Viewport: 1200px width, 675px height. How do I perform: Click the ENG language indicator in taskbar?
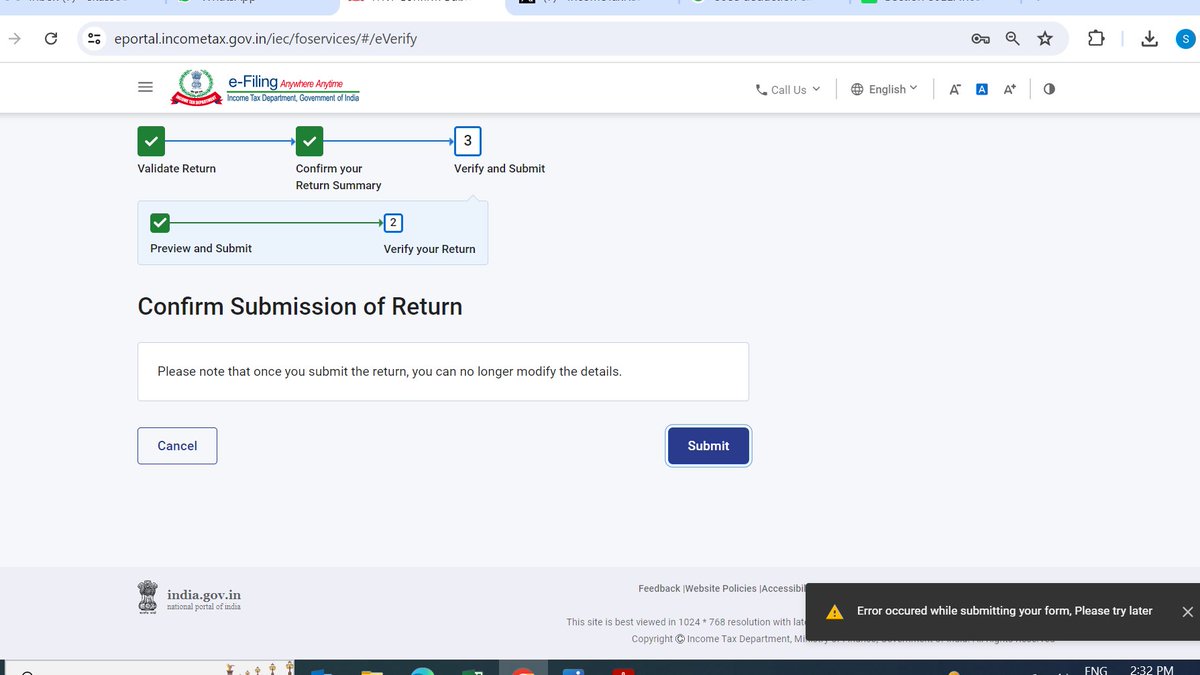tap(1096, 669)
